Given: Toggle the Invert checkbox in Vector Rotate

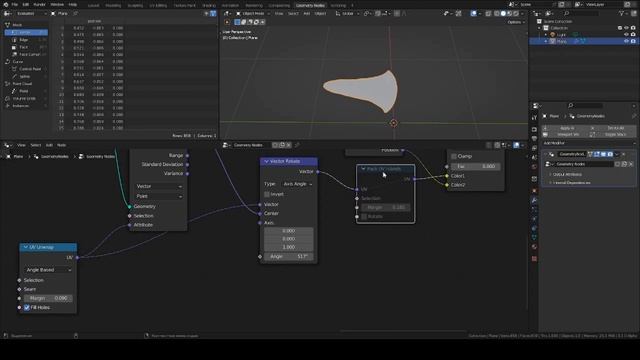Looking at the screenshot, I should [x=267, y=194].
